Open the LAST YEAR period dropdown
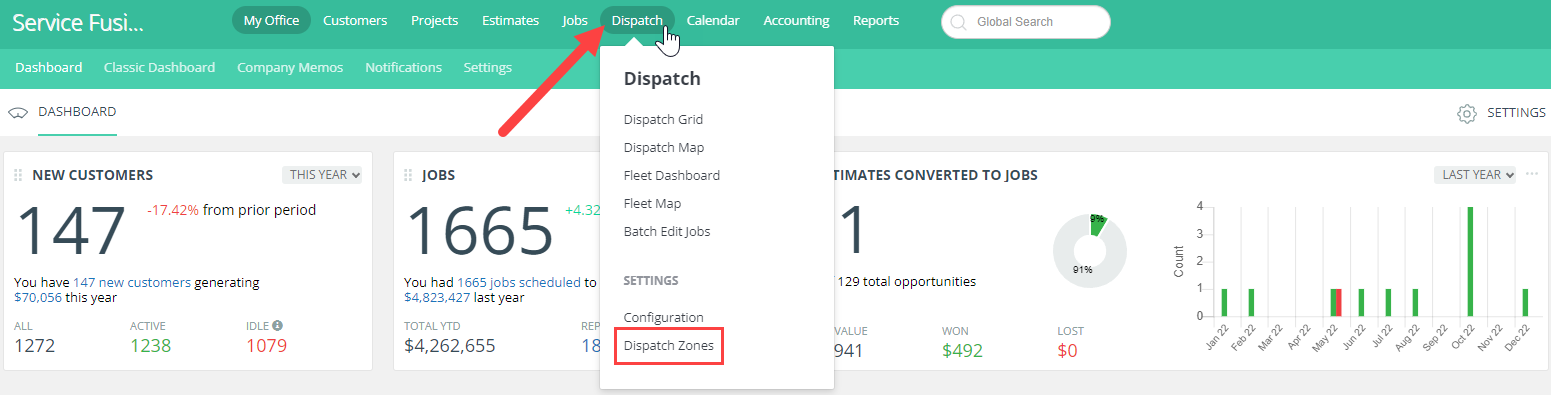Viewport: 1551px width, 395px height. (1475, 174)
